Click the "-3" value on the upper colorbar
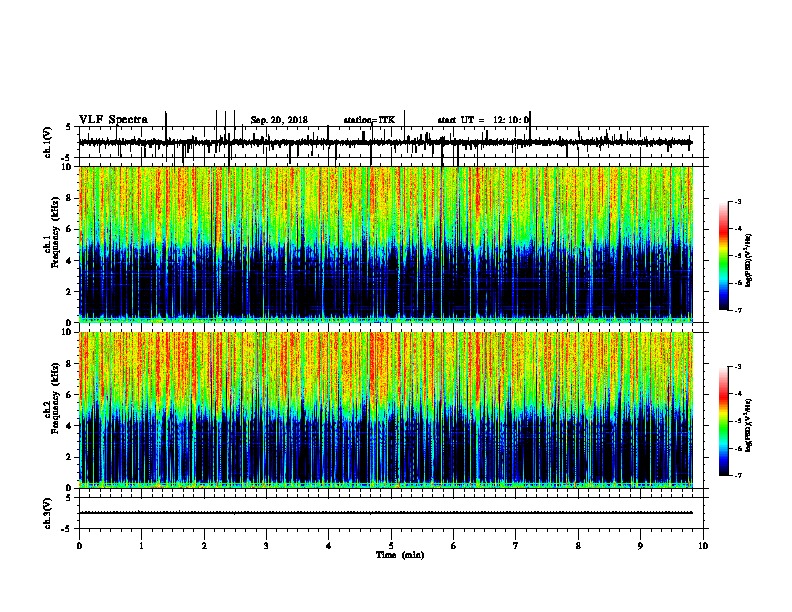This screenshot has width=792, height=612. [x=737, y=202]
